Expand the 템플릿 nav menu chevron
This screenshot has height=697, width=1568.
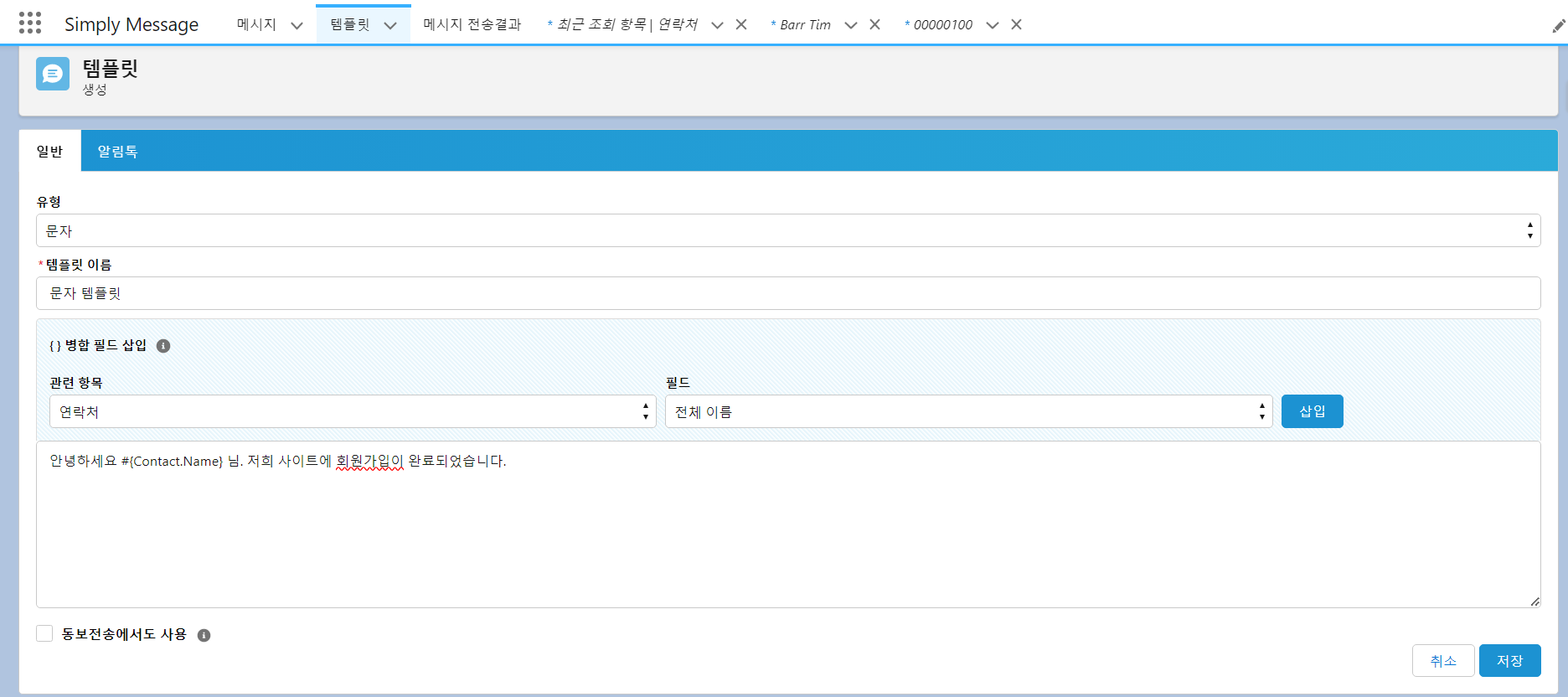[x=390, y=25]
